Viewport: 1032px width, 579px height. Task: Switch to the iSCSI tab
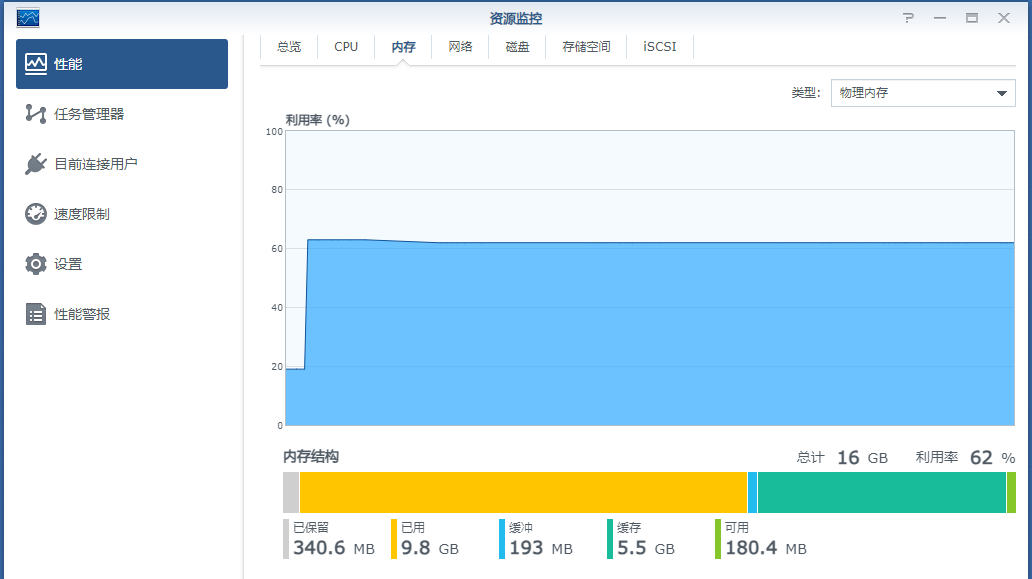[659, 47]
